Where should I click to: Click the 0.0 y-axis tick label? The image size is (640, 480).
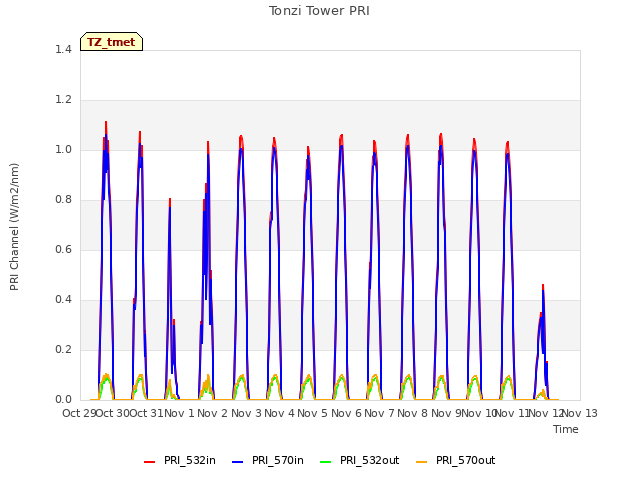pyautogui.click(x=63, y=400)
